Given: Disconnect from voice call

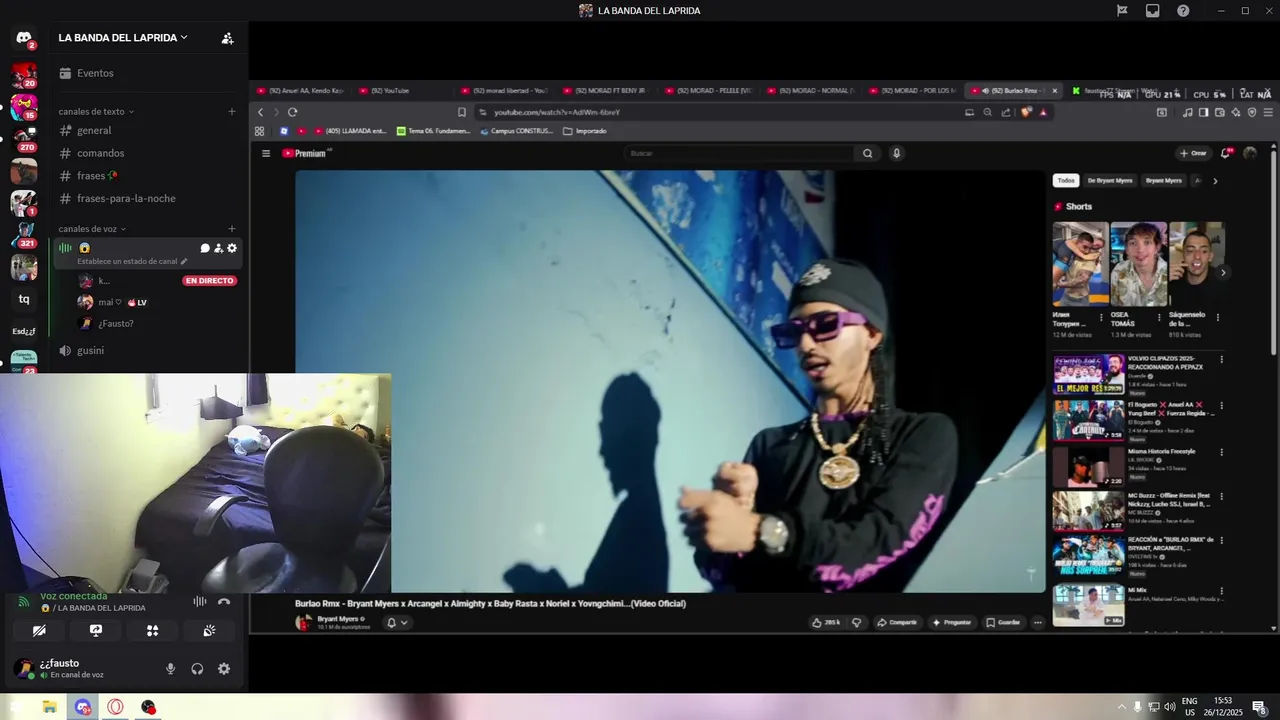Looking at the screenshot, I should 224,602.
